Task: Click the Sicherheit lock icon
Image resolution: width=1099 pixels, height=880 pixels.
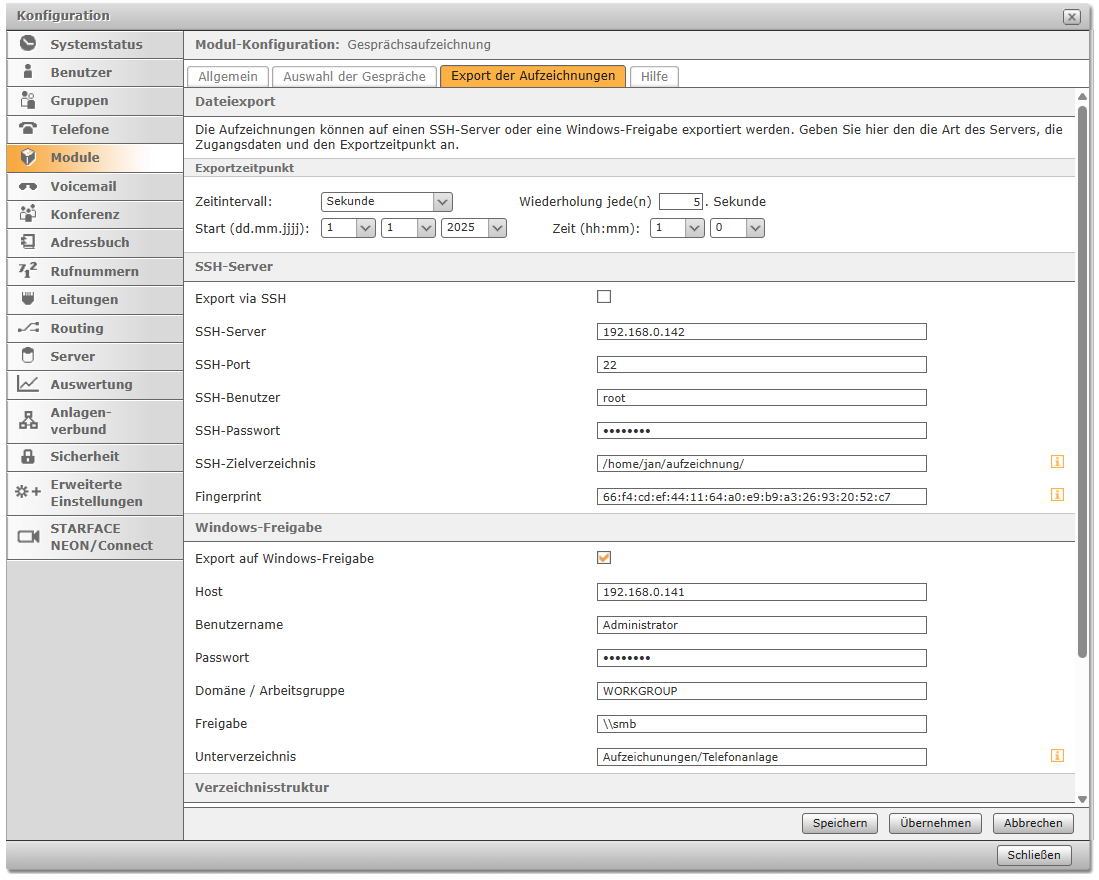Action: 28,456
